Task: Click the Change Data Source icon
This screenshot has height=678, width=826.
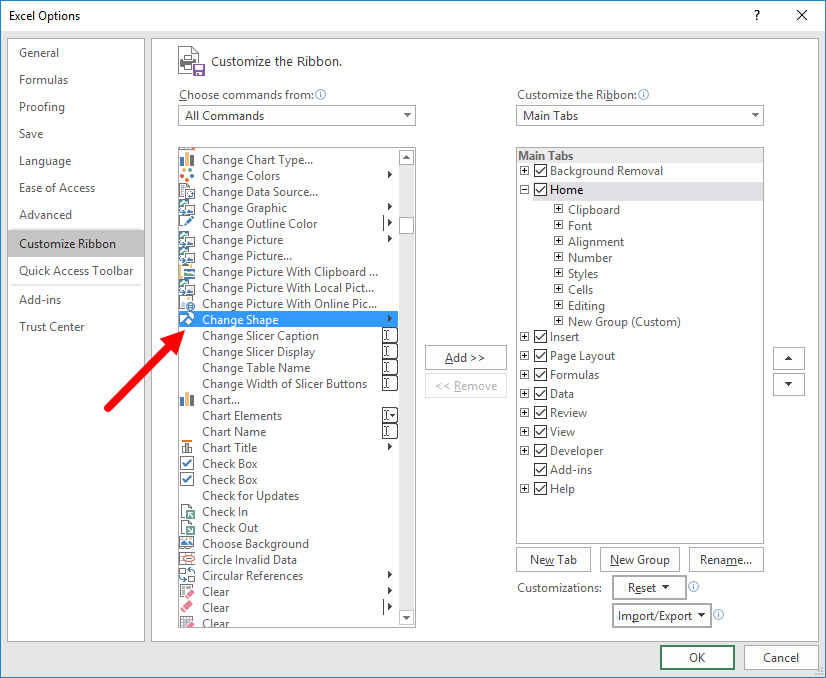Action: coord(187,191)
